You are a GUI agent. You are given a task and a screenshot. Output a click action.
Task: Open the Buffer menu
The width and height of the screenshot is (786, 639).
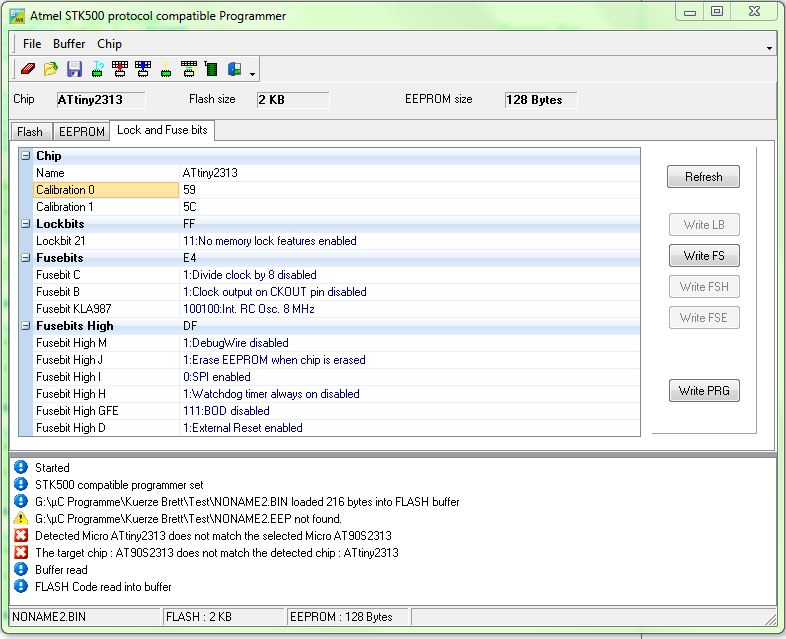tap(69, 44)
